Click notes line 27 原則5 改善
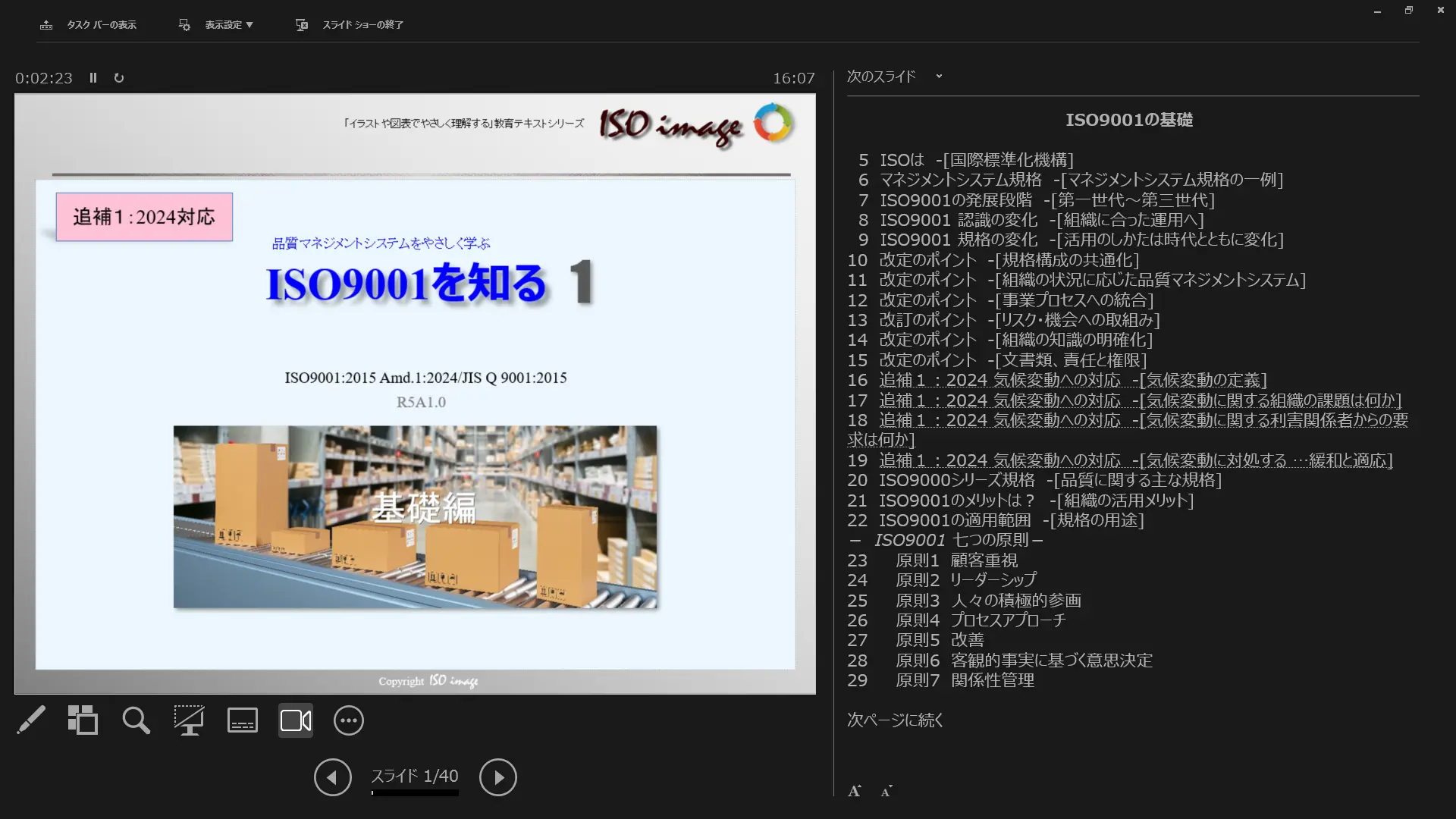This screenshot has width=1456, height=819. [916, 640]
